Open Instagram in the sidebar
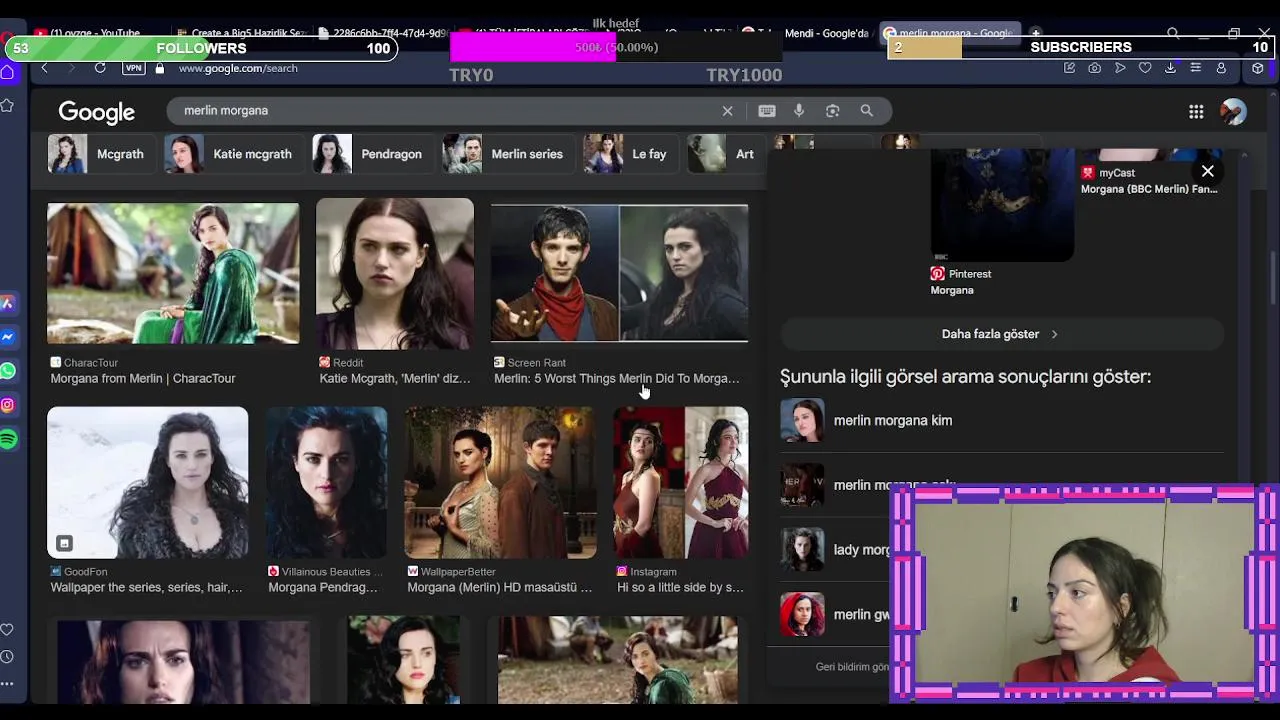This screenshot has height=720, width=1280. pyautogui.click(x=8, y=405)
